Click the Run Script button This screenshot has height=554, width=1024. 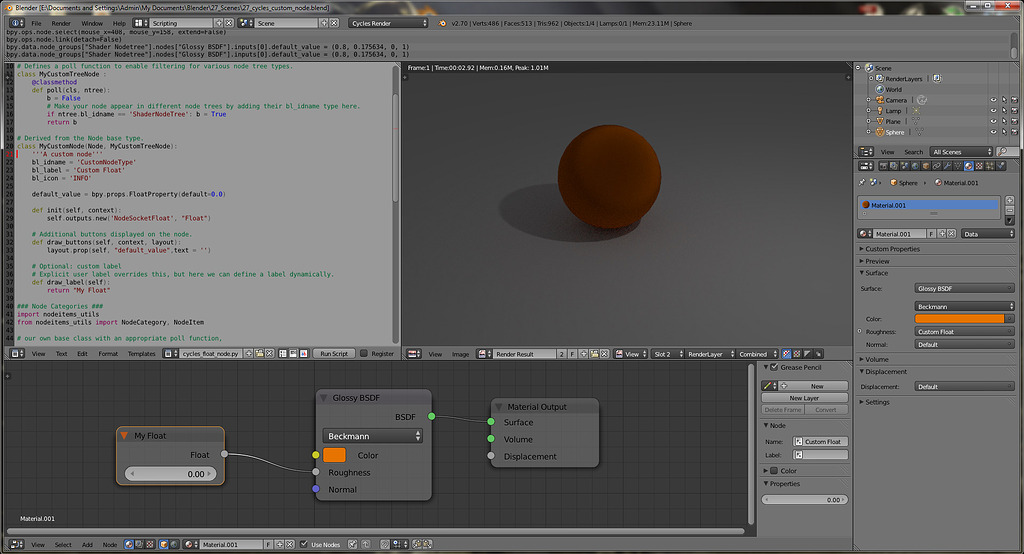[334, 353]
